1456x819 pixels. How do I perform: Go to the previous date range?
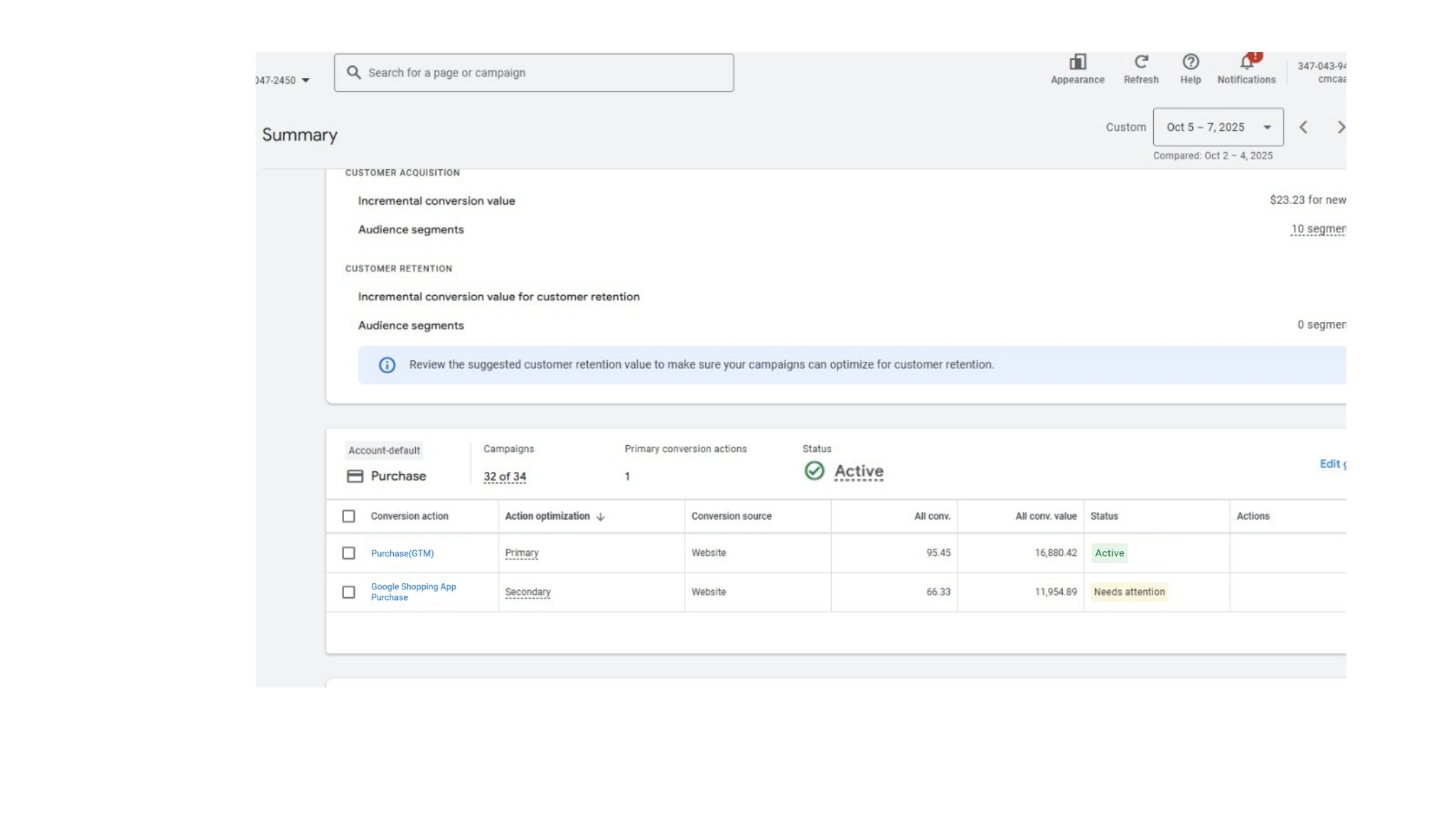click(1303, 127)
